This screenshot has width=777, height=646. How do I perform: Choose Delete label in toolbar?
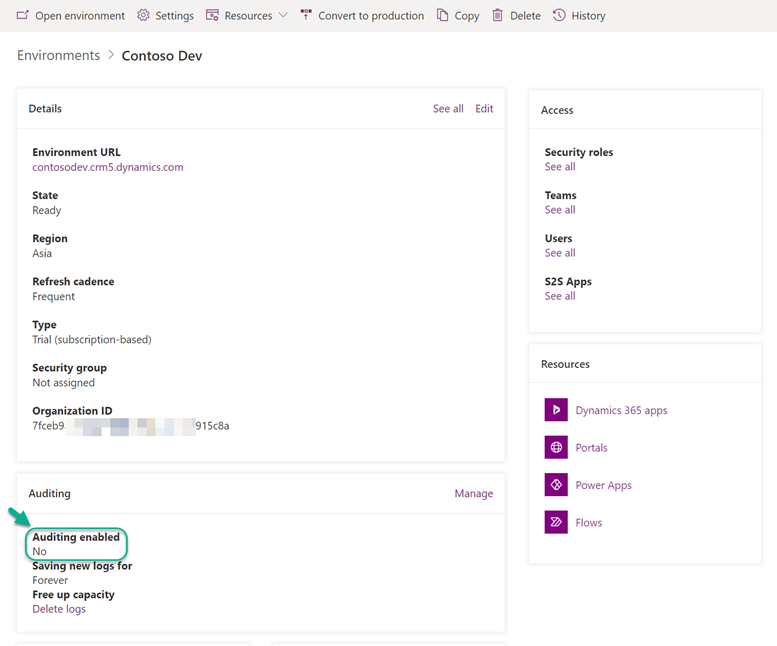click(x=525, y=16)
